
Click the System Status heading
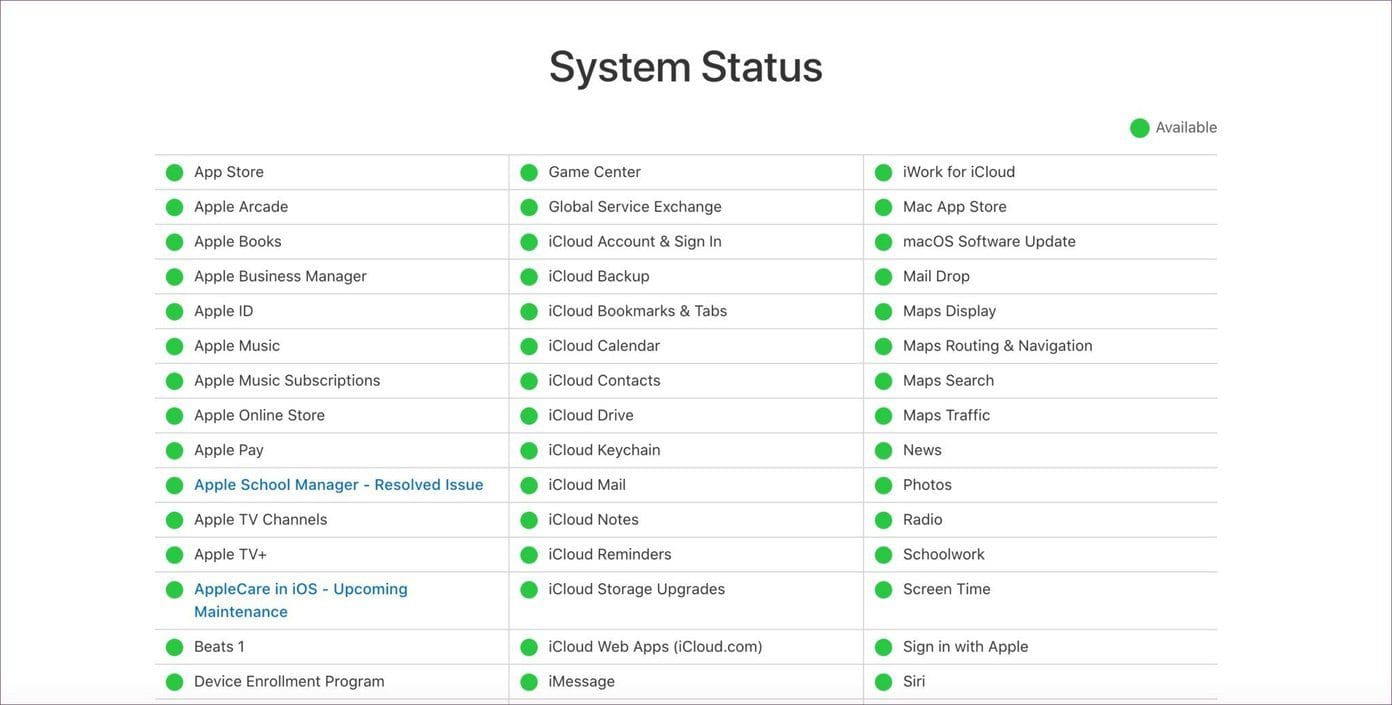(x=686, y=67)
